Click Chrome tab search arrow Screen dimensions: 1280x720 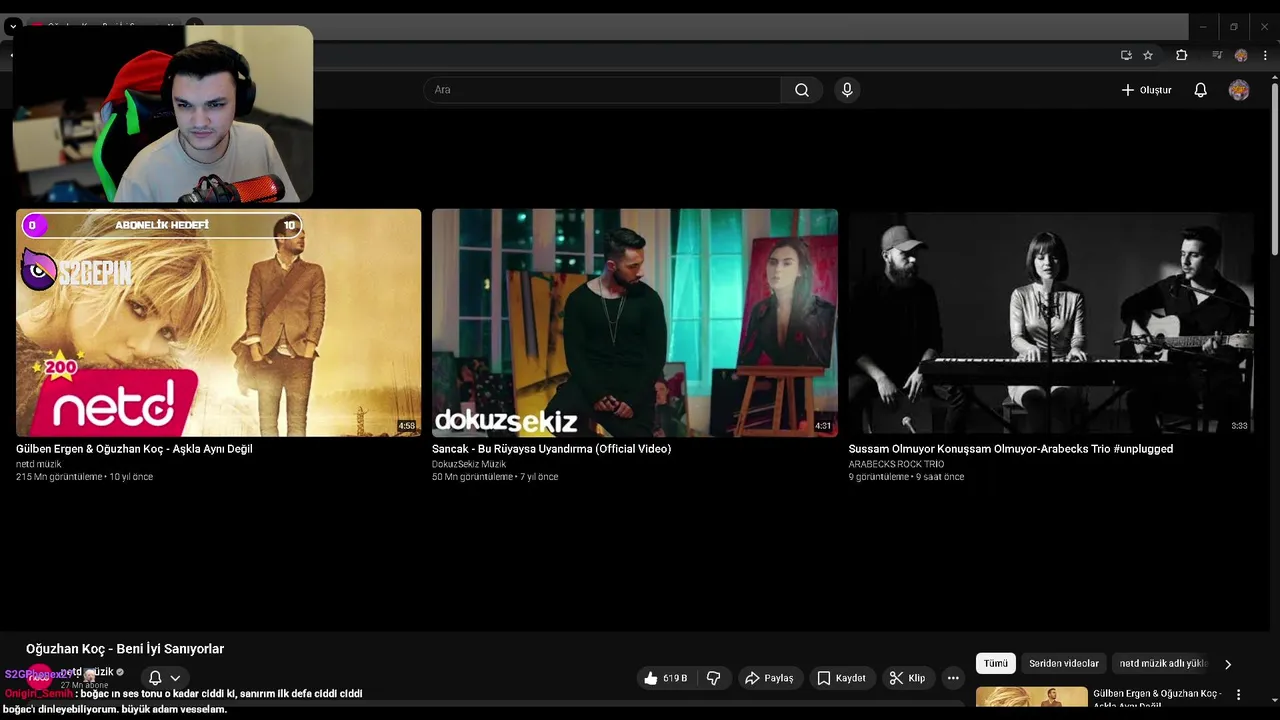tap(12, 27)
